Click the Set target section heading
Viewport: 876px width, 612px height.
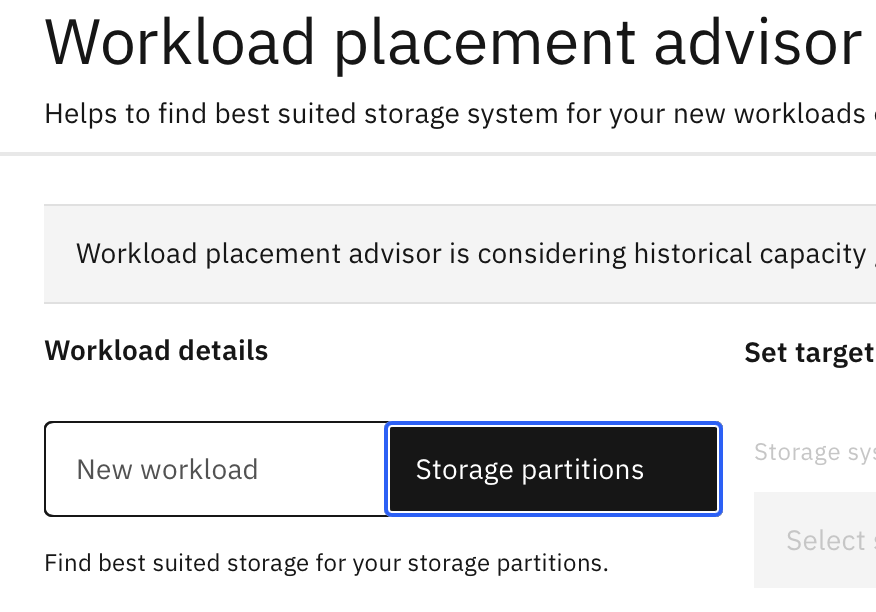tap(809, 353)
